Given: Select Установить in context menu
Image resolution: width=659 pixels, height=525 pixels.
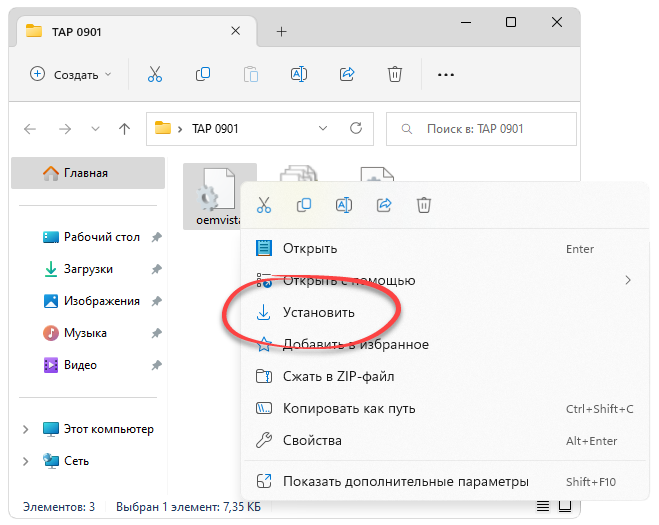Looking at the screenshot, I should coord(318,312).
